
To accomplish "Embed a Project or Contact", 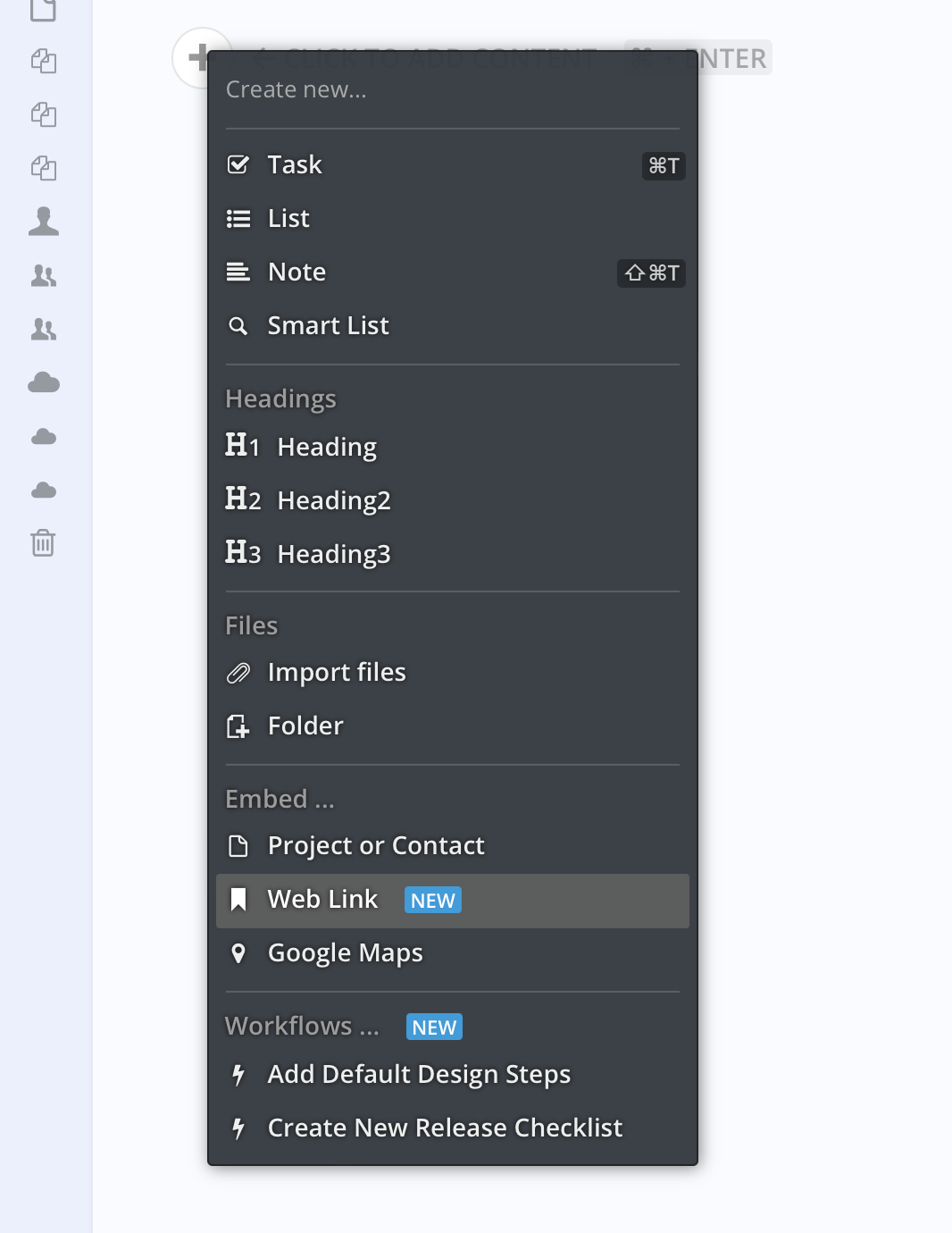I will click(452, 846).
